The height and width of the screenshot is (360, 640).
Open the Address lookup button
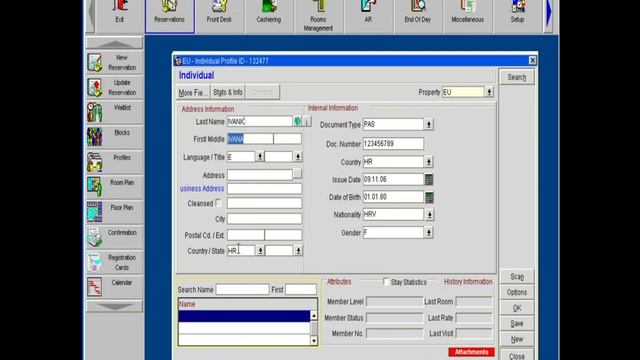coord(298,174)
